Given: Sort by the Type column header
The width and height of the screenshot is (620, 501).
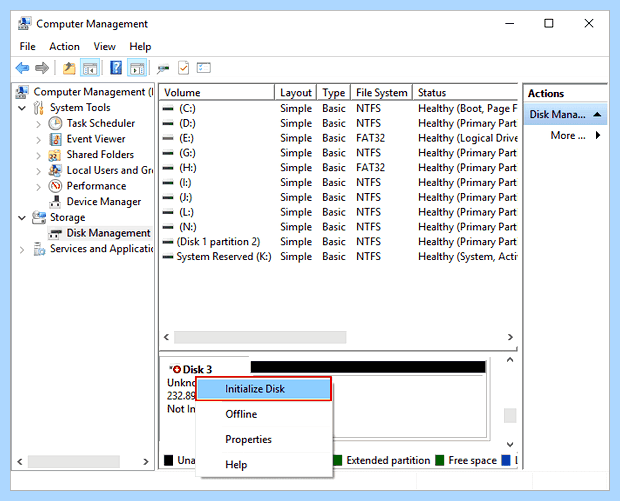Looking at the screenshot, I should point(334,93).
